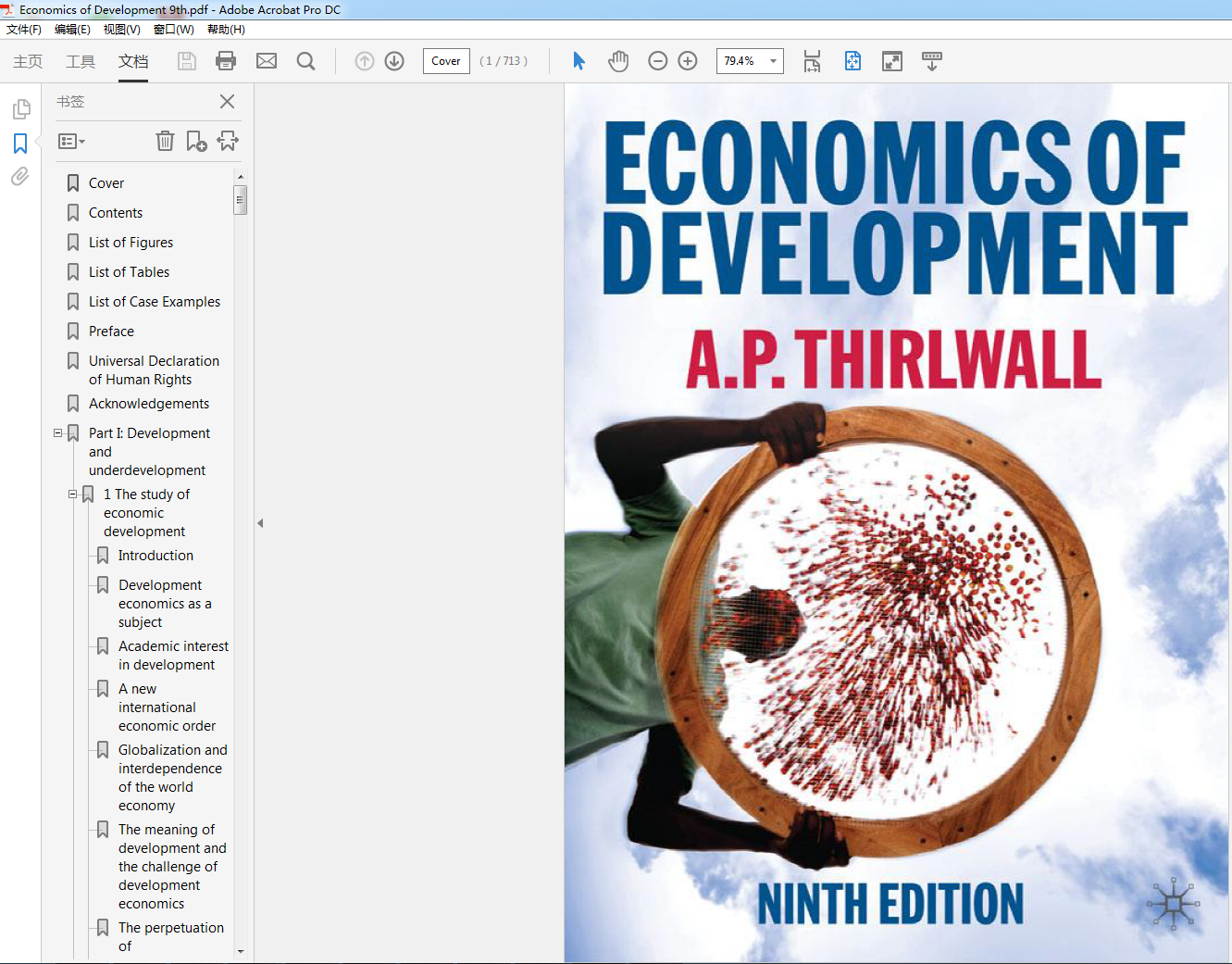Open bookmarks options dropdown menu
The image size is (1232, 964).
tap(71, 142)
